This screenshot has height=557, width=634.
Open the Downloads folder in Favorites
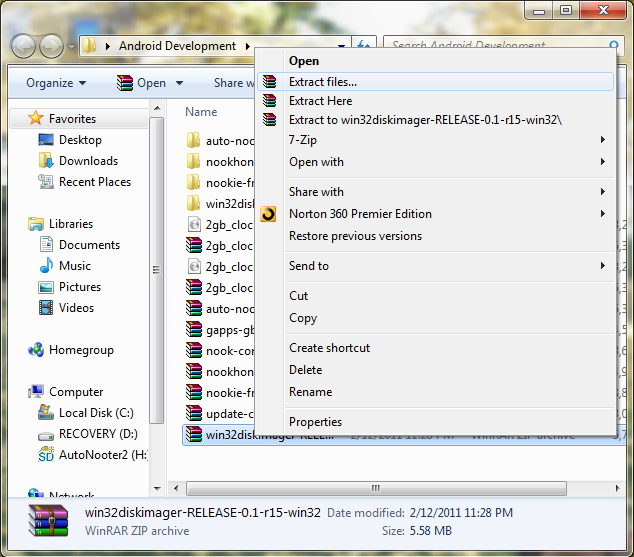(88, 161)
